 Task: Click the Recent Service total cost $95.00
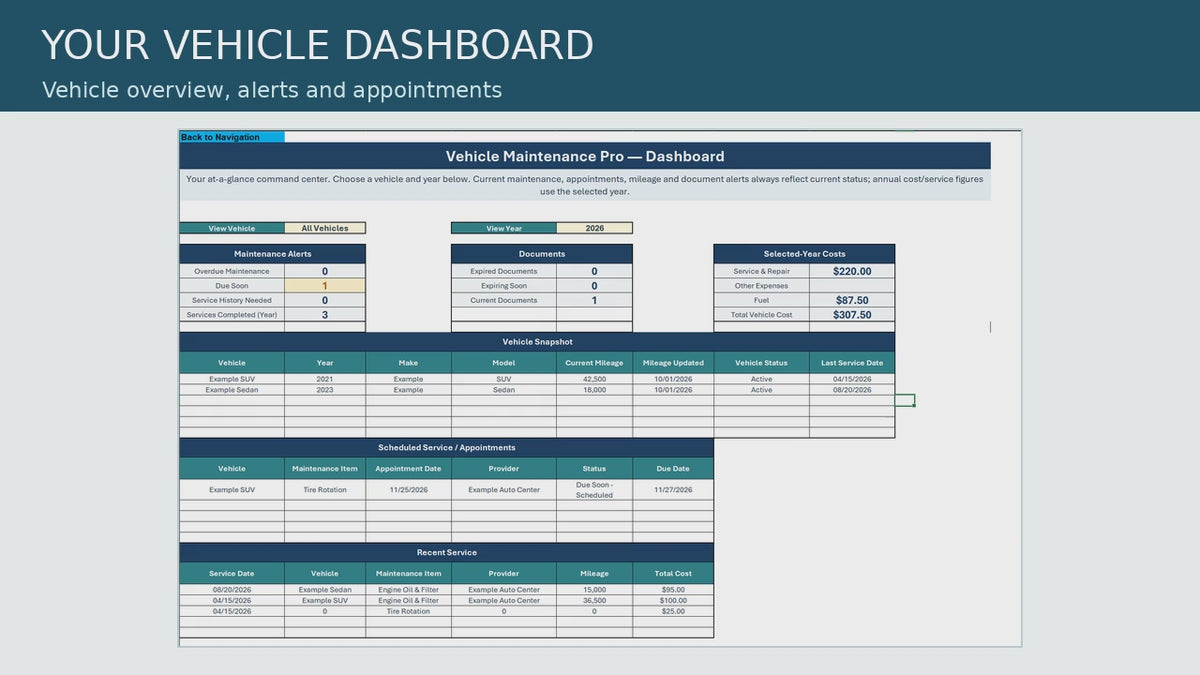click(673, 590)
